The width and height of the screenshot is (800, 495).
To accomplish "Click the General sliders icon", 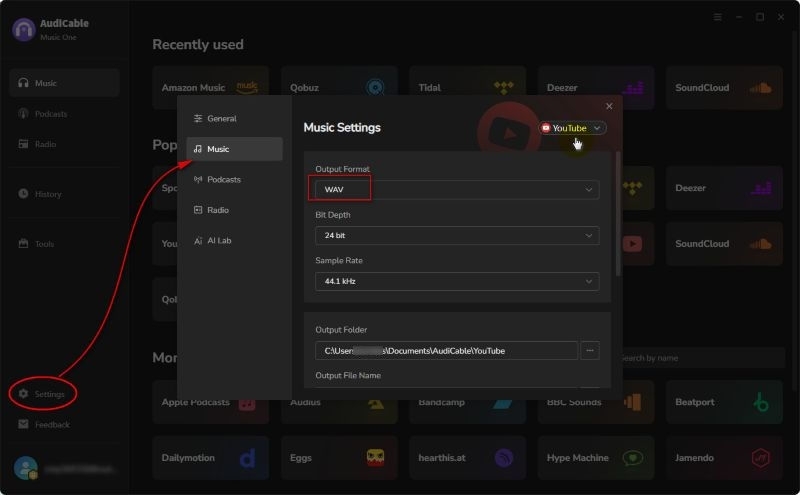I will coord(198,118).
